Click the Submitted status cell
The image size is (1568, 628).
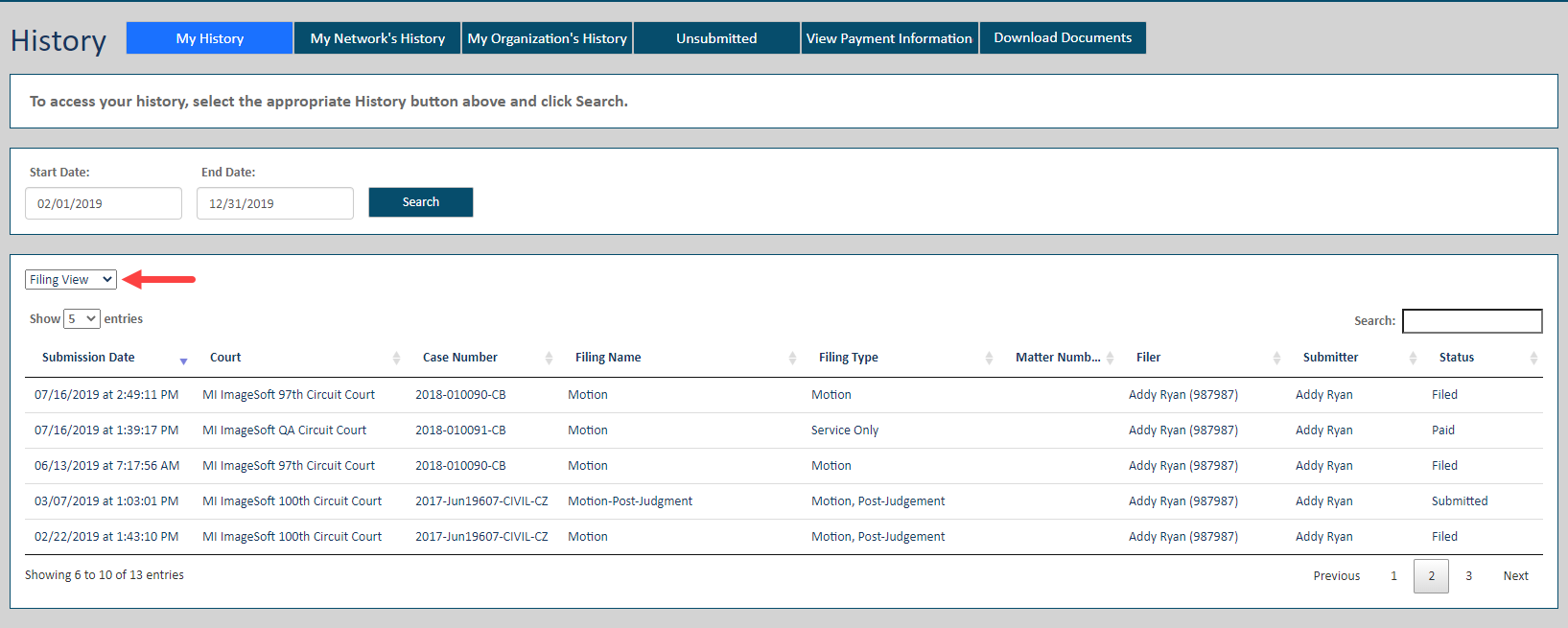(x=1460, y=501)
